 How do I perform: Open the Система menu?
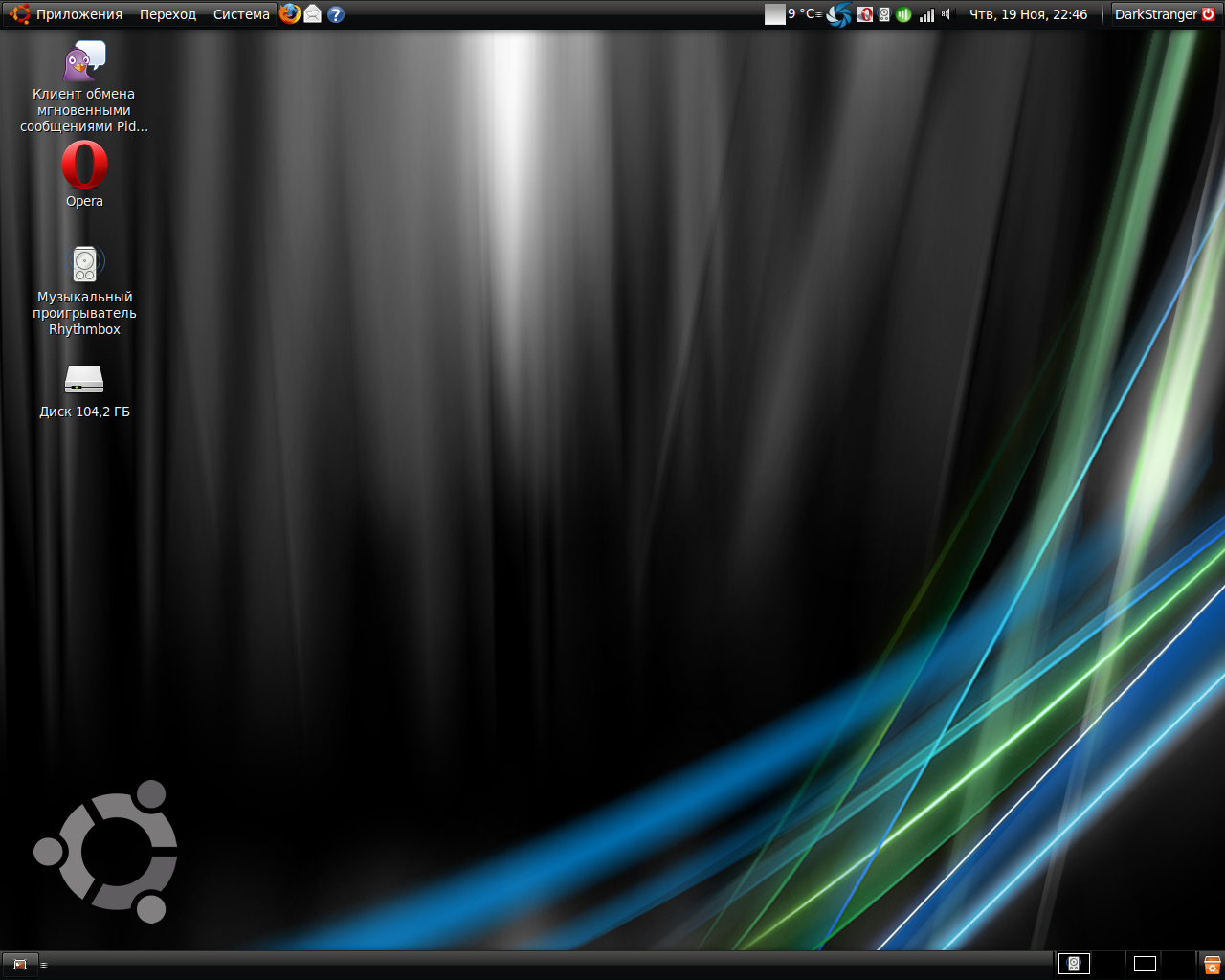coord(241,14)
